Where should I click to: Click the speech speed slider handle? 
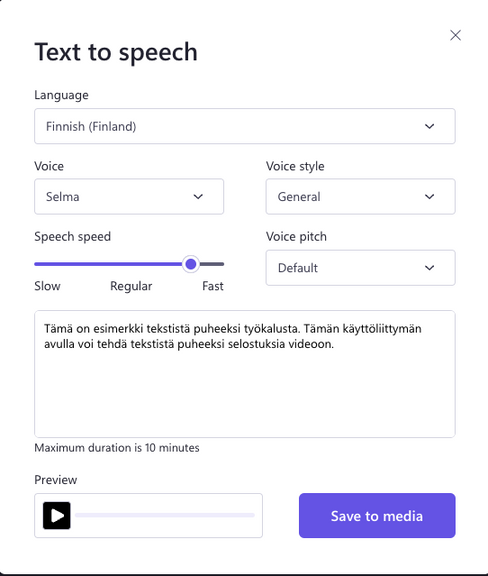[191, 264]
